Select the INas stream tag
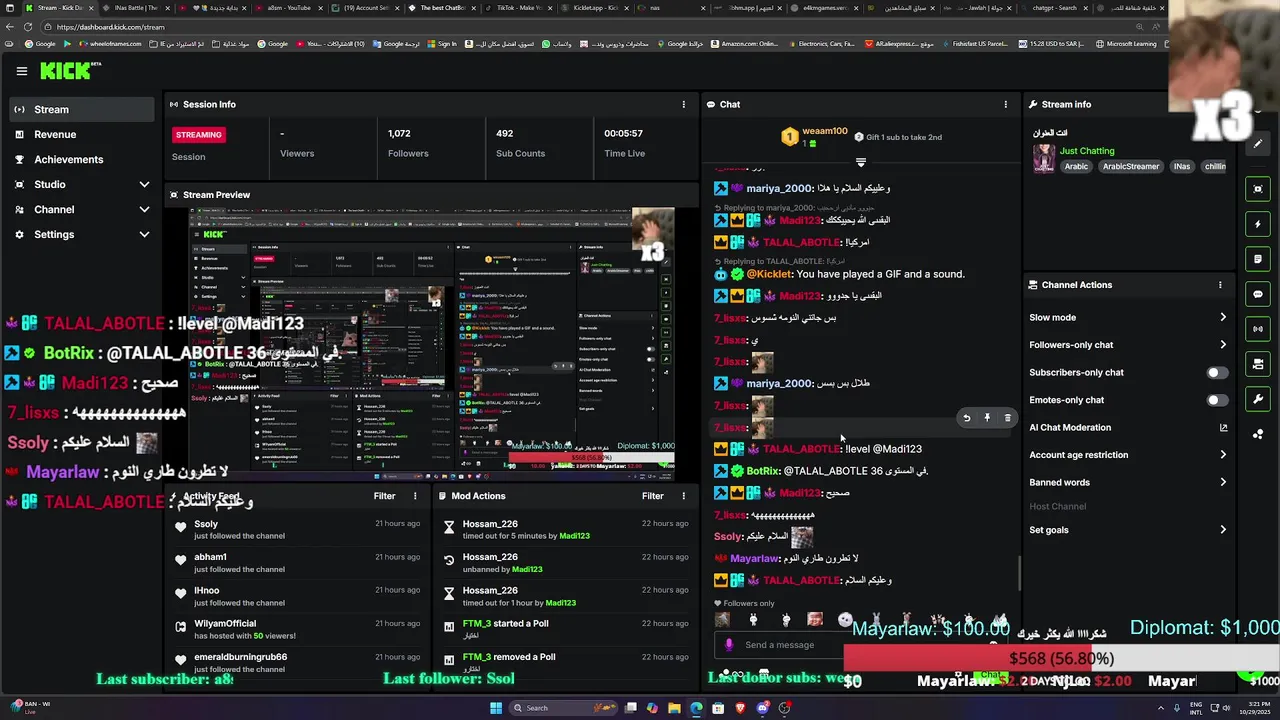 1182,167
